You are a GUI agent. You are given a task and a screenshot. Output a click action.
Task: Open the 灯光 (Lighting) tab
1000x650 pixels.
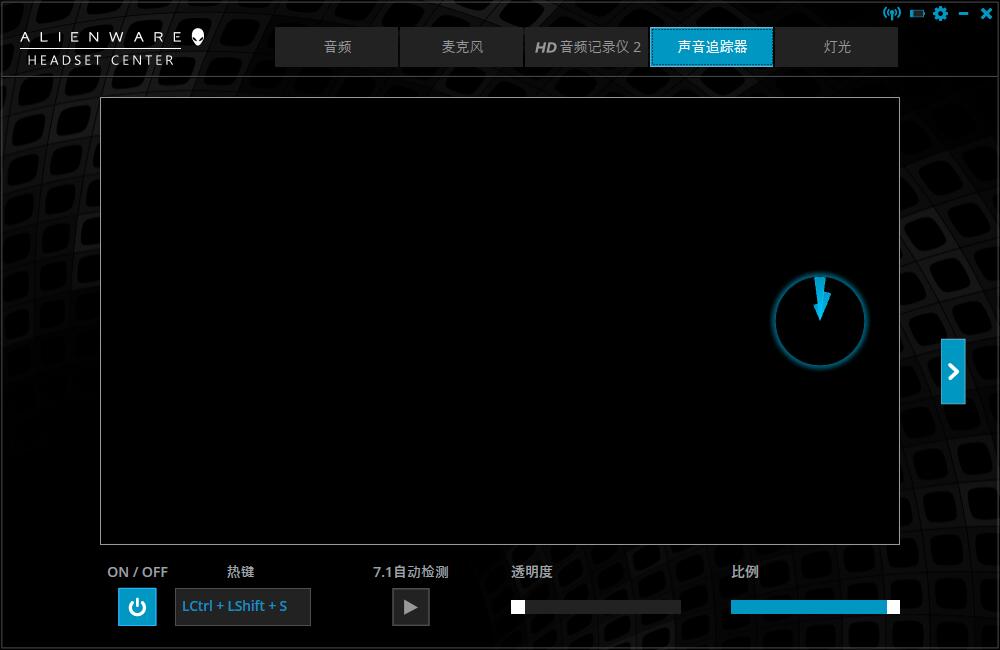click(837, 45)
